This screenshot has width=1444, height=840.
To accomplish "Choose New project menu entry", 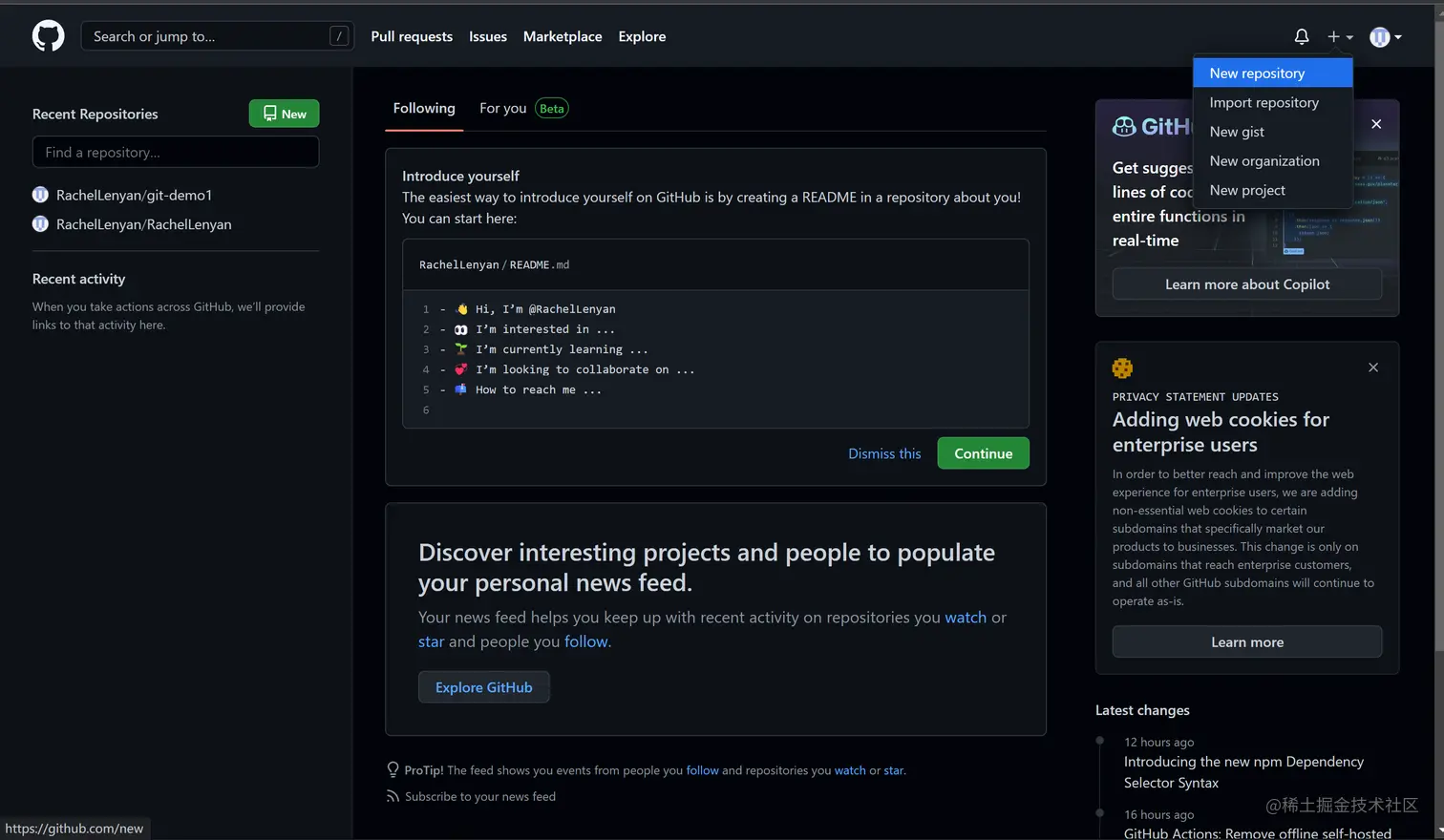I will (x=1272, y=190).
